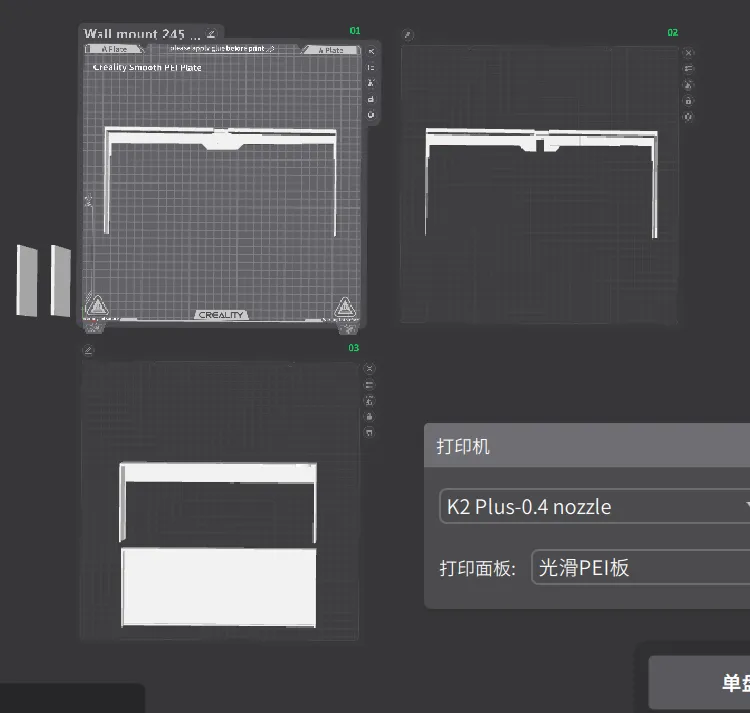Toggle the lock on plate 01
The height and width of the screenshot is (713, 750).
[371, 99]
